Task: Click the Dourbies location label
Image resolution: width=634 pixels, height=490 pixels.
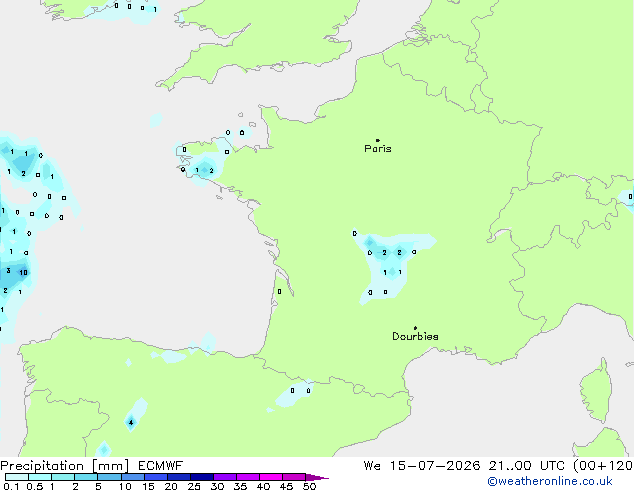Action: (415, 336)
